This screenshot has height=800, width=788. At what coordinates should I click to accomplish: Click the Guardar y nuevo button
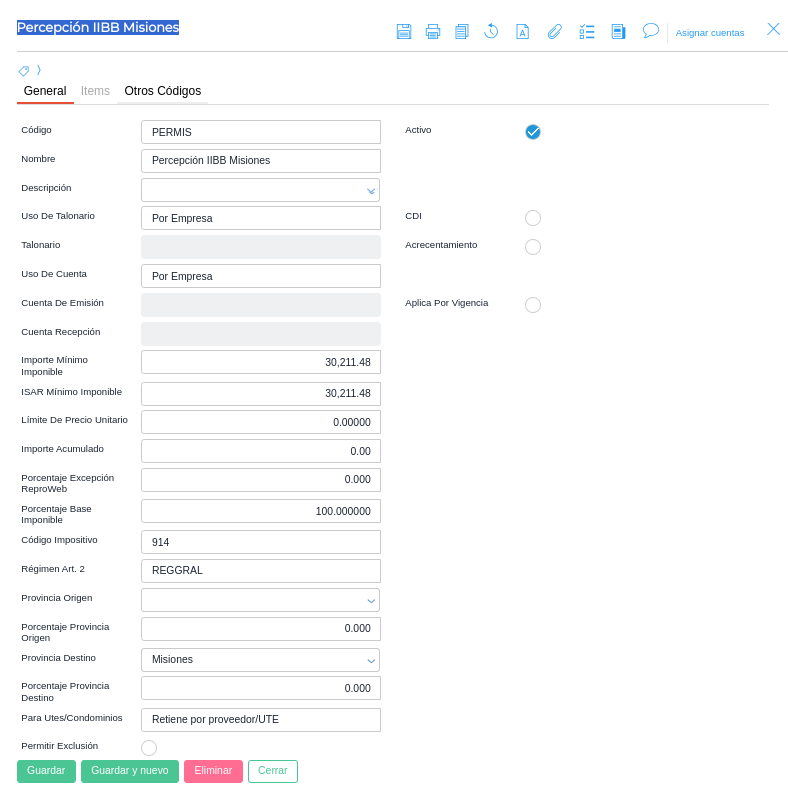tap(130, 771)
